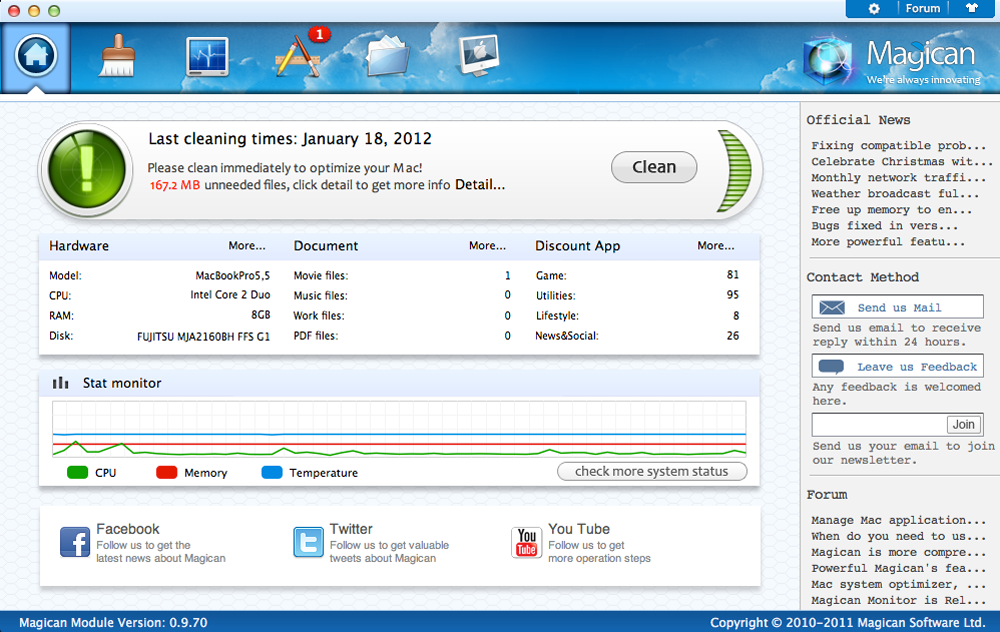Click the 167.2 MB unneeded files text
Viewport: 1000px width, 632px height.
[175, 185]
